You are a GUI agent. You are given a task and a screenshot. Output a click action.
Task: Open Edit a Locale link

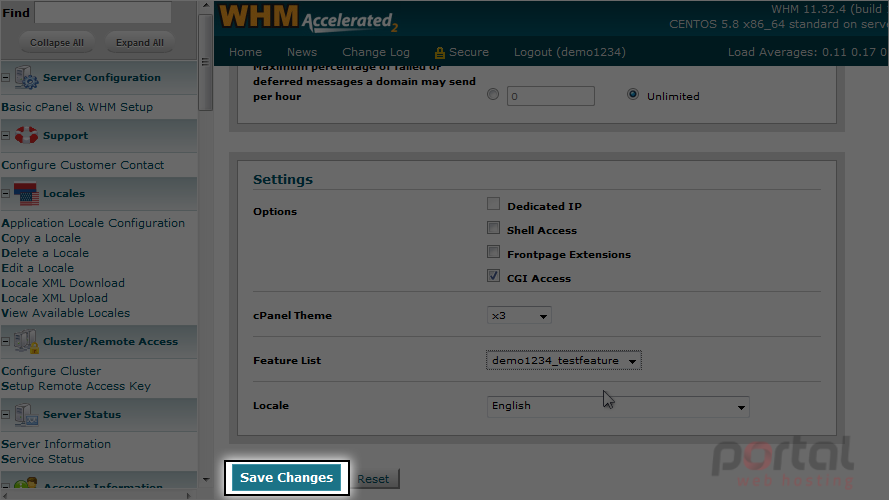(37, 268)
